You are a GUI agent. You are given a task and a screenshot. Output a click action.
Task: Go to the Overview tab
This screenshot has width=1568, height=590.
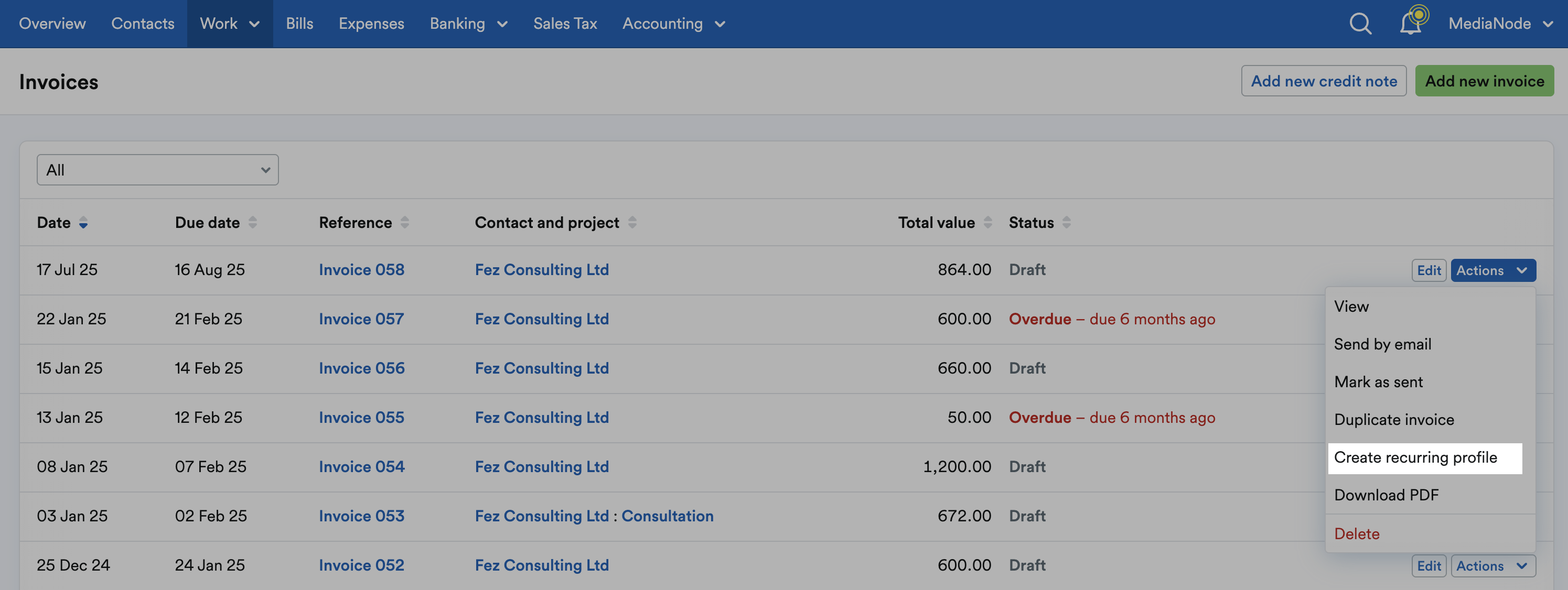(x=52, y=24)
